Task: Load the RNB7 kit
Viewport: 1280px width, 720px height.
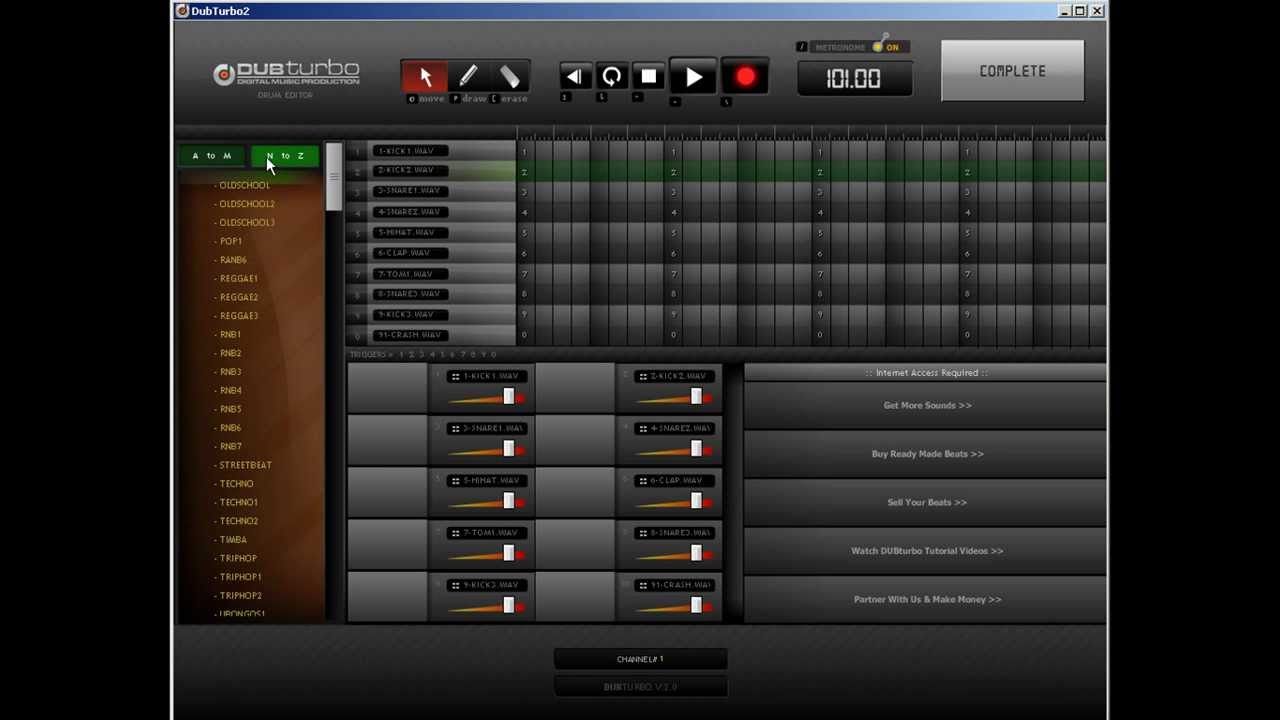Action: pyautogui.click(x=229, y=447)
